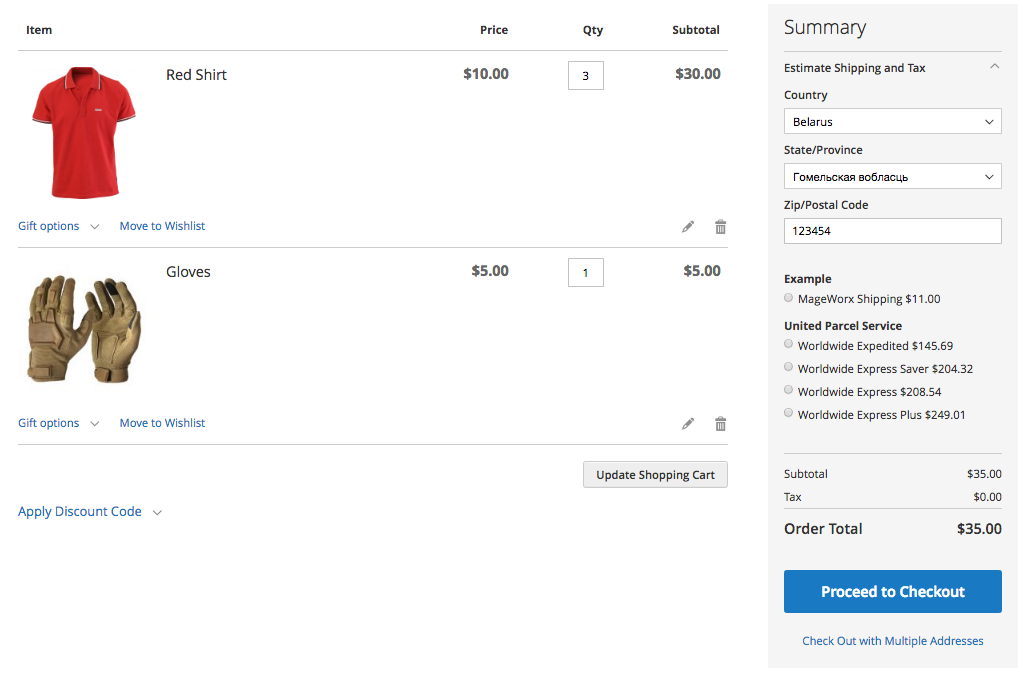Select Worldwide Express Saver $204.32

pos(789,368)
